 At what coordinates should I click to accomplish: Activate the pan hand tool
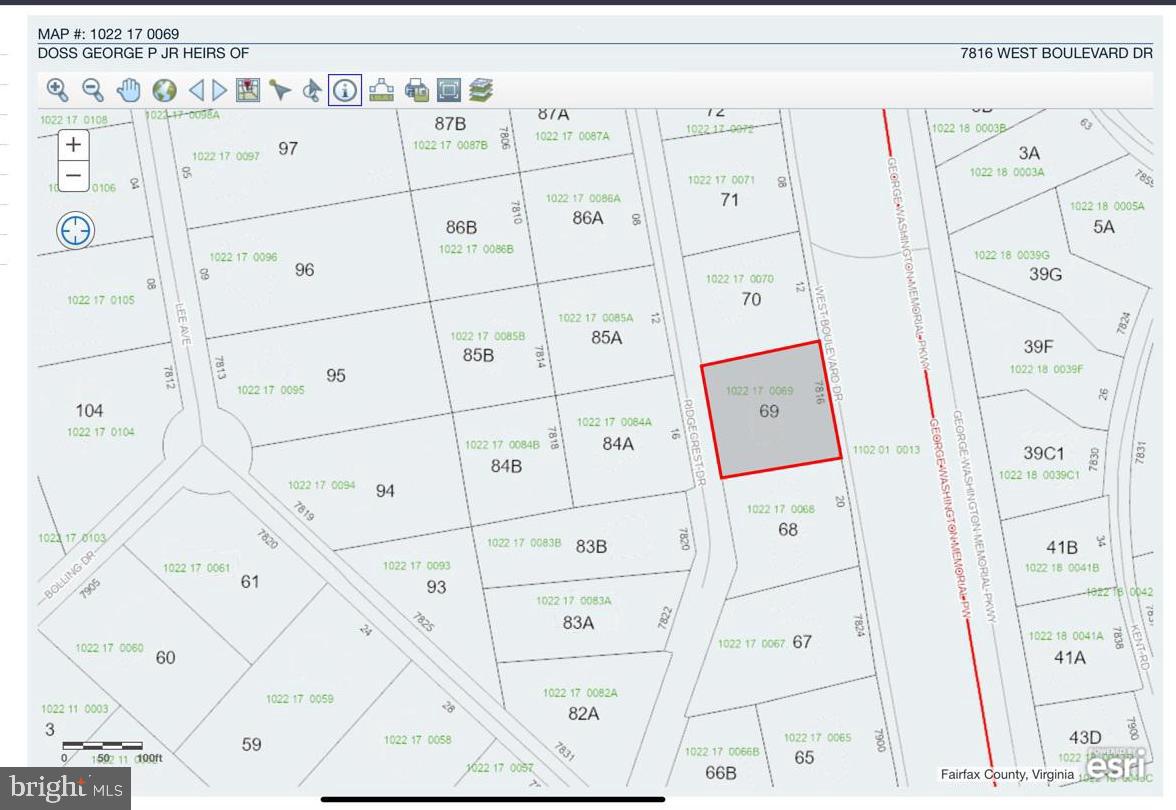pos(128,90)
